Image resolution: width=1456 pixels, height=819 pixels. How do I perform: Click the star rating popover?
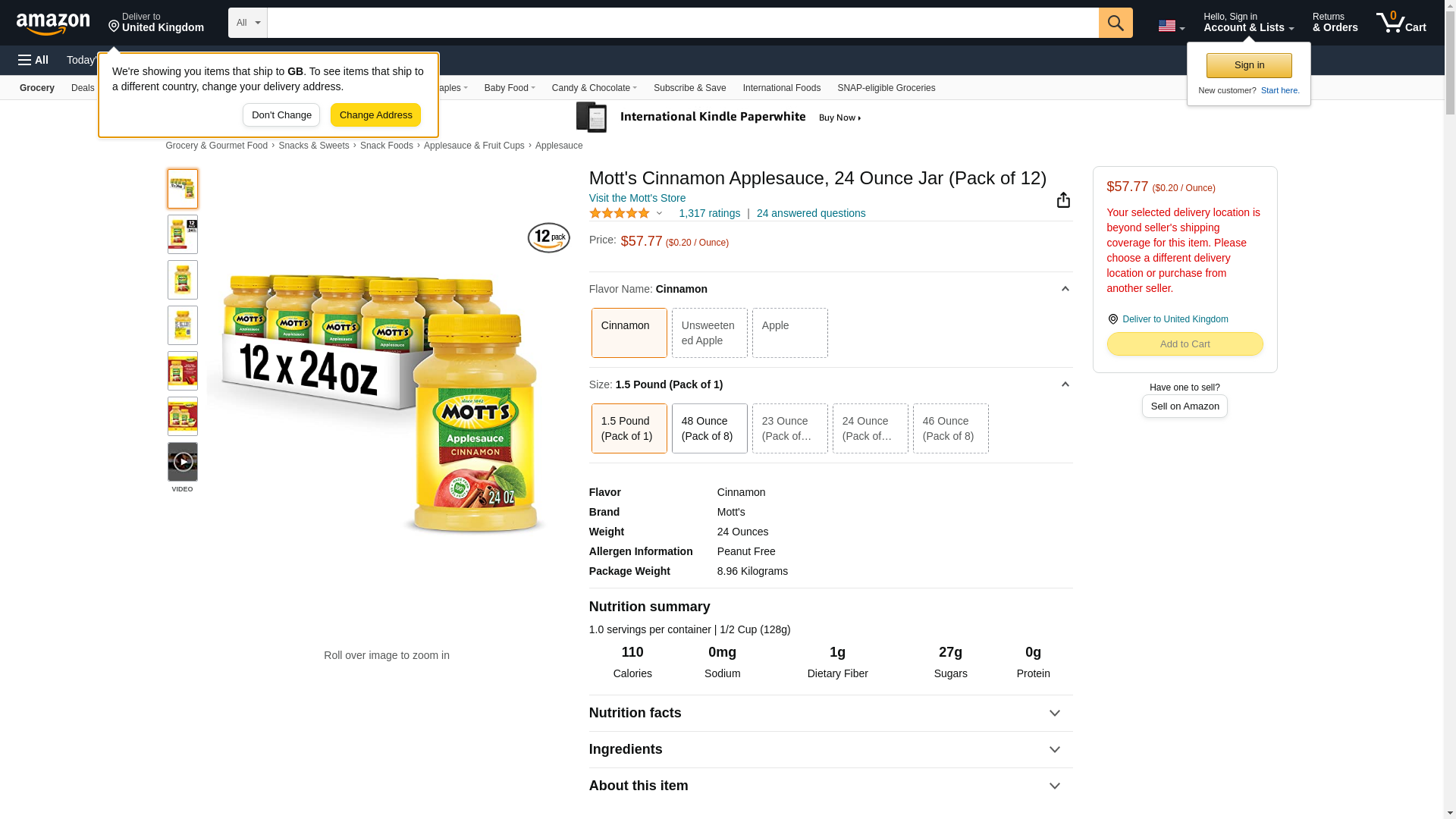pos(626,214)
